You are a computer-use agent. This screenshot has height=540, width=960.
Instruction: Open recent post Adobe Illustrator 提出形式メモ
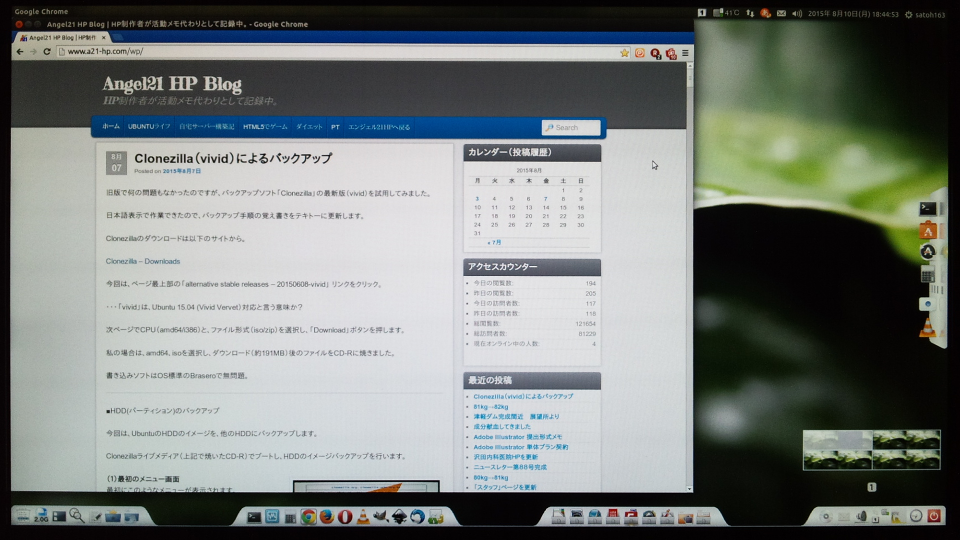point(517,437)
